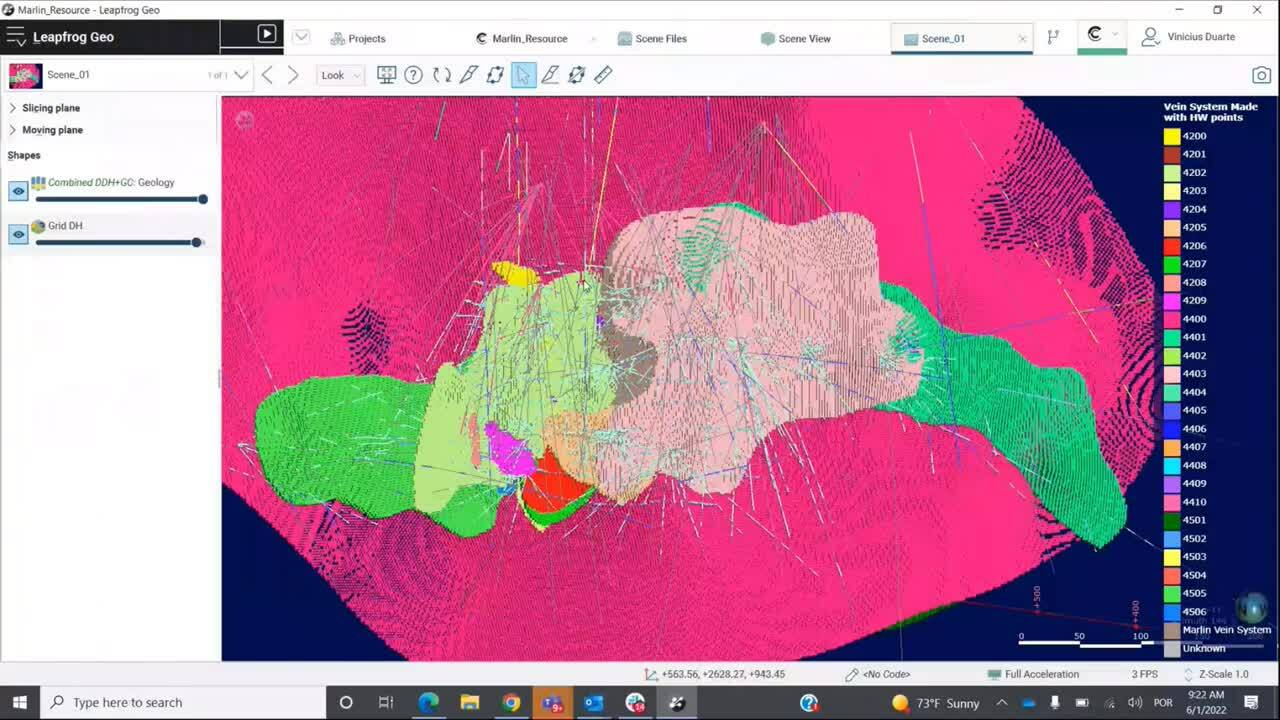Click the 4403 legend swatch
The height and width of the screenshot is (720, 1280).
1171,374
